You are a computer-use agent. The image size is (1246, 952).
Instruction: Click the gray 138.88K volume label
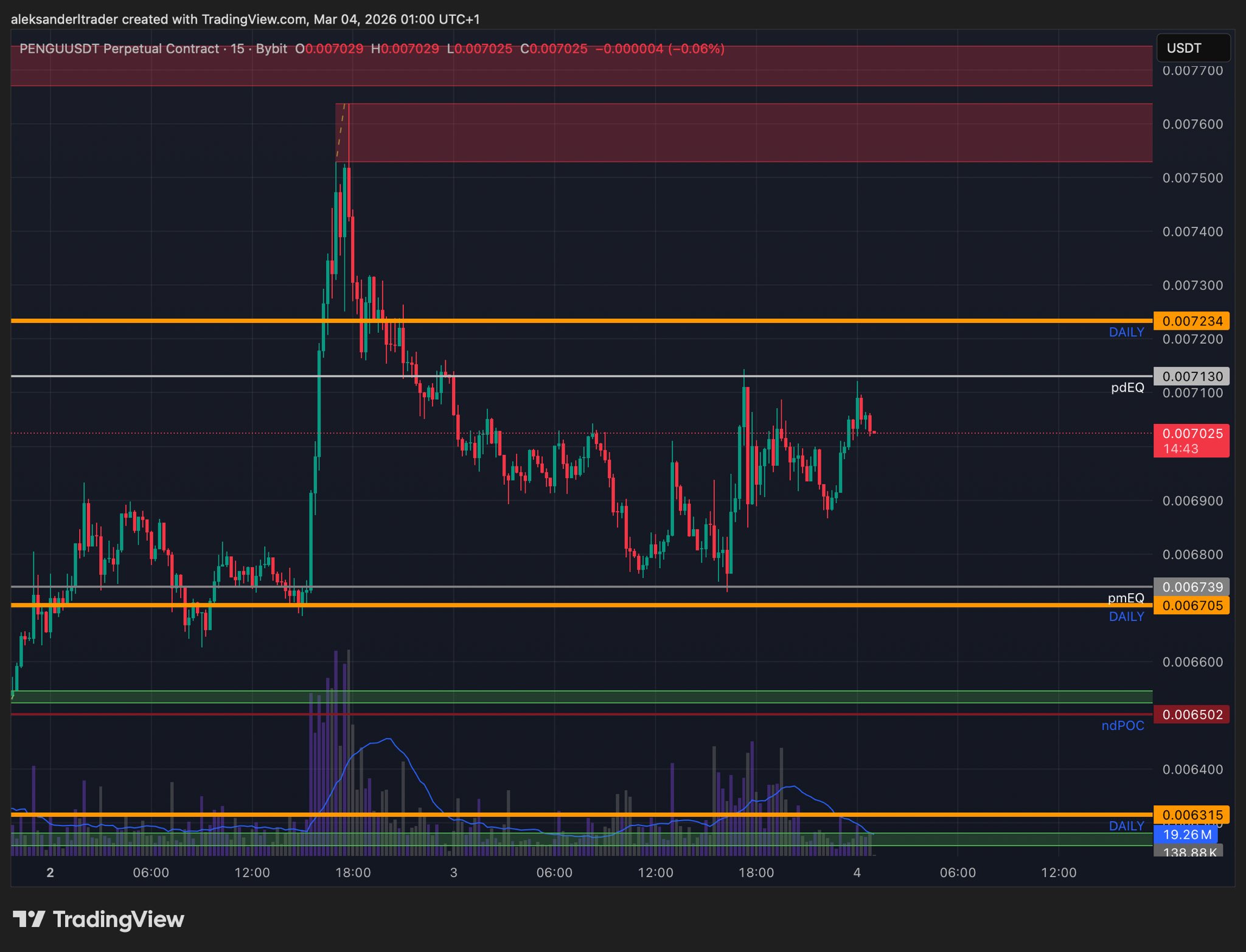click(x=1189, y=852)
